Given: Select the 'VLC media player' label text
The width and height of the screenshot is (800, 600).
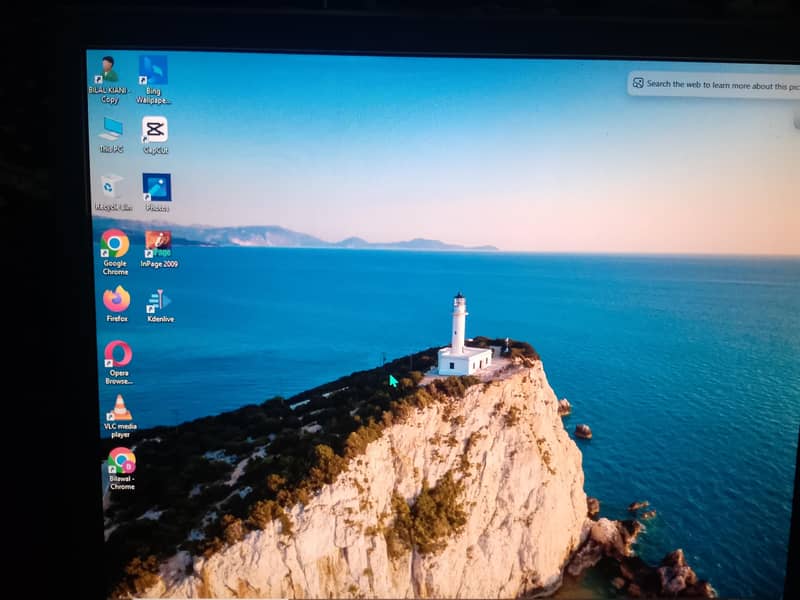Looking at the screenshot, I should pyautogui.click(x=119, y=426).
